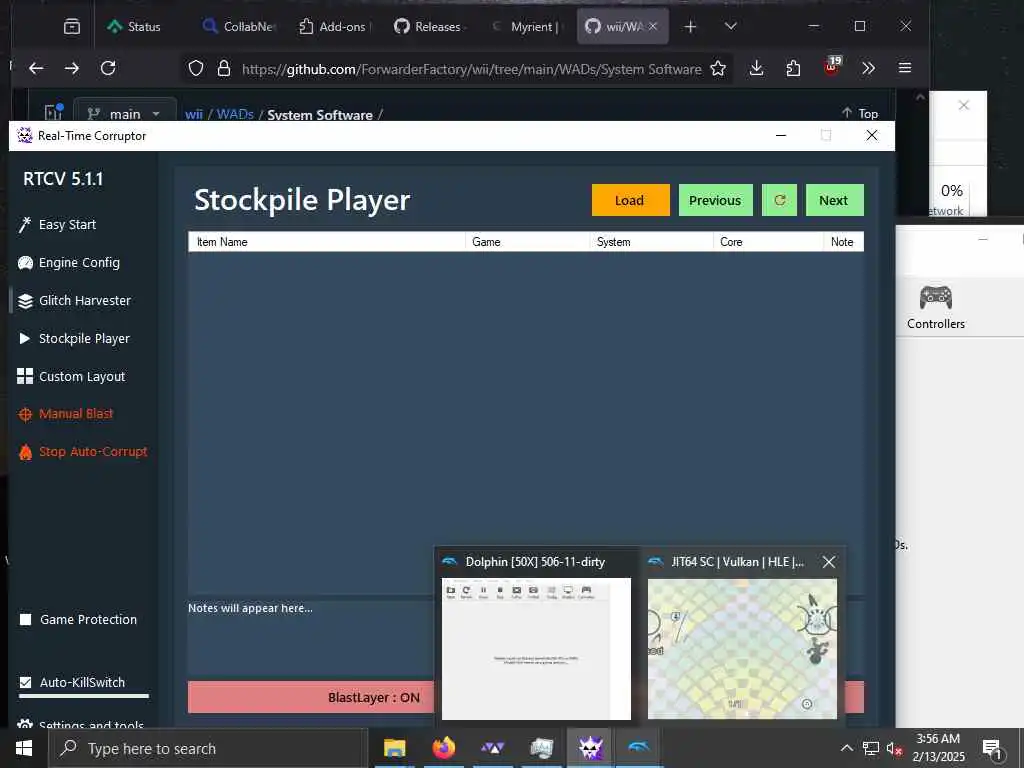The width and height of the screenshot is (1024, 768).
Task: Click the GitHub URL address bar
Action: point(472,69)
